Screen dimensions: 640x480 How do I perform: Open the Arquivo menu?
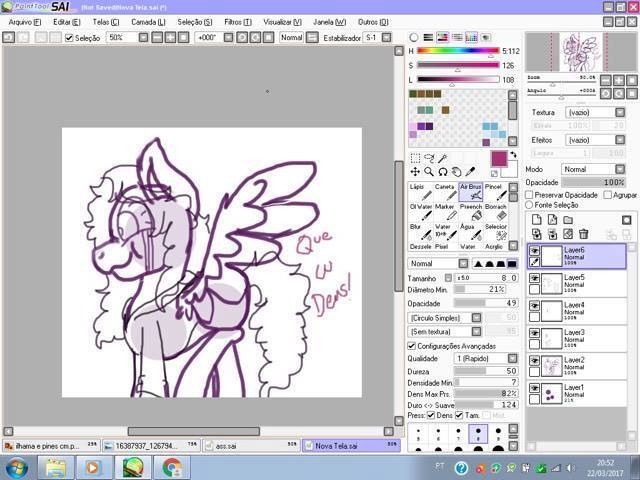click(x=25, y=22)
